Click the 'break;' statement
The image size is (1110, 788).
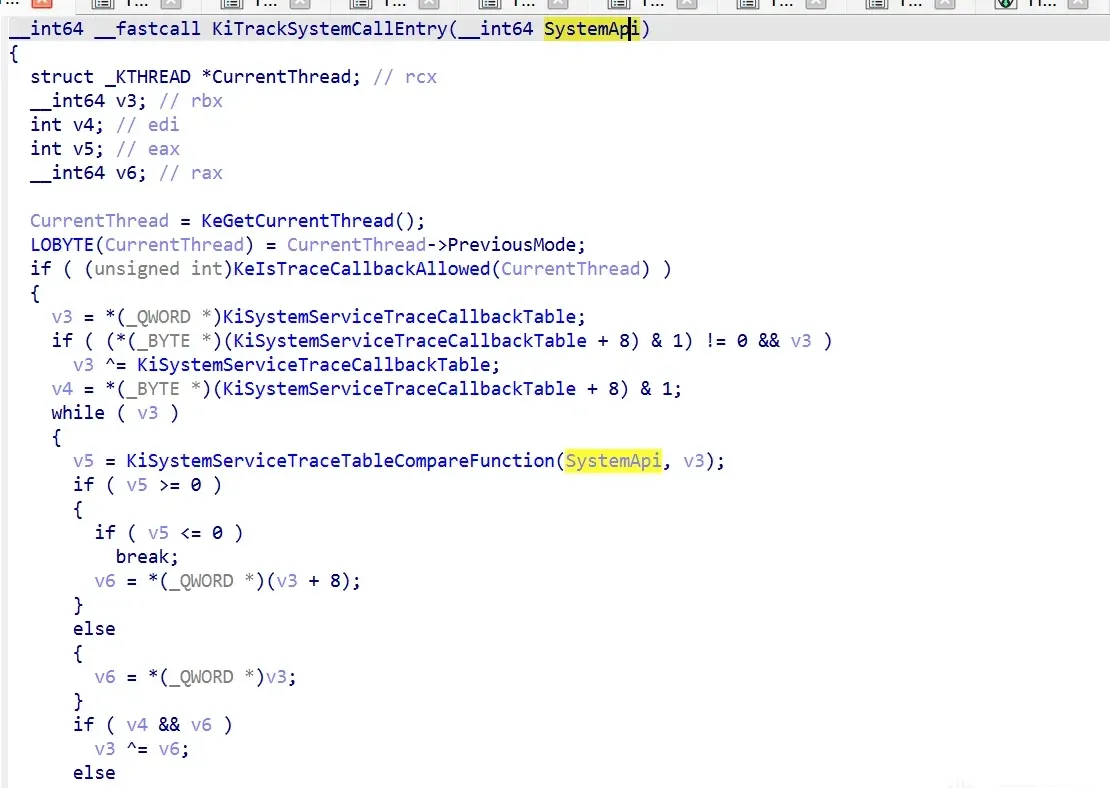[147, 557]
